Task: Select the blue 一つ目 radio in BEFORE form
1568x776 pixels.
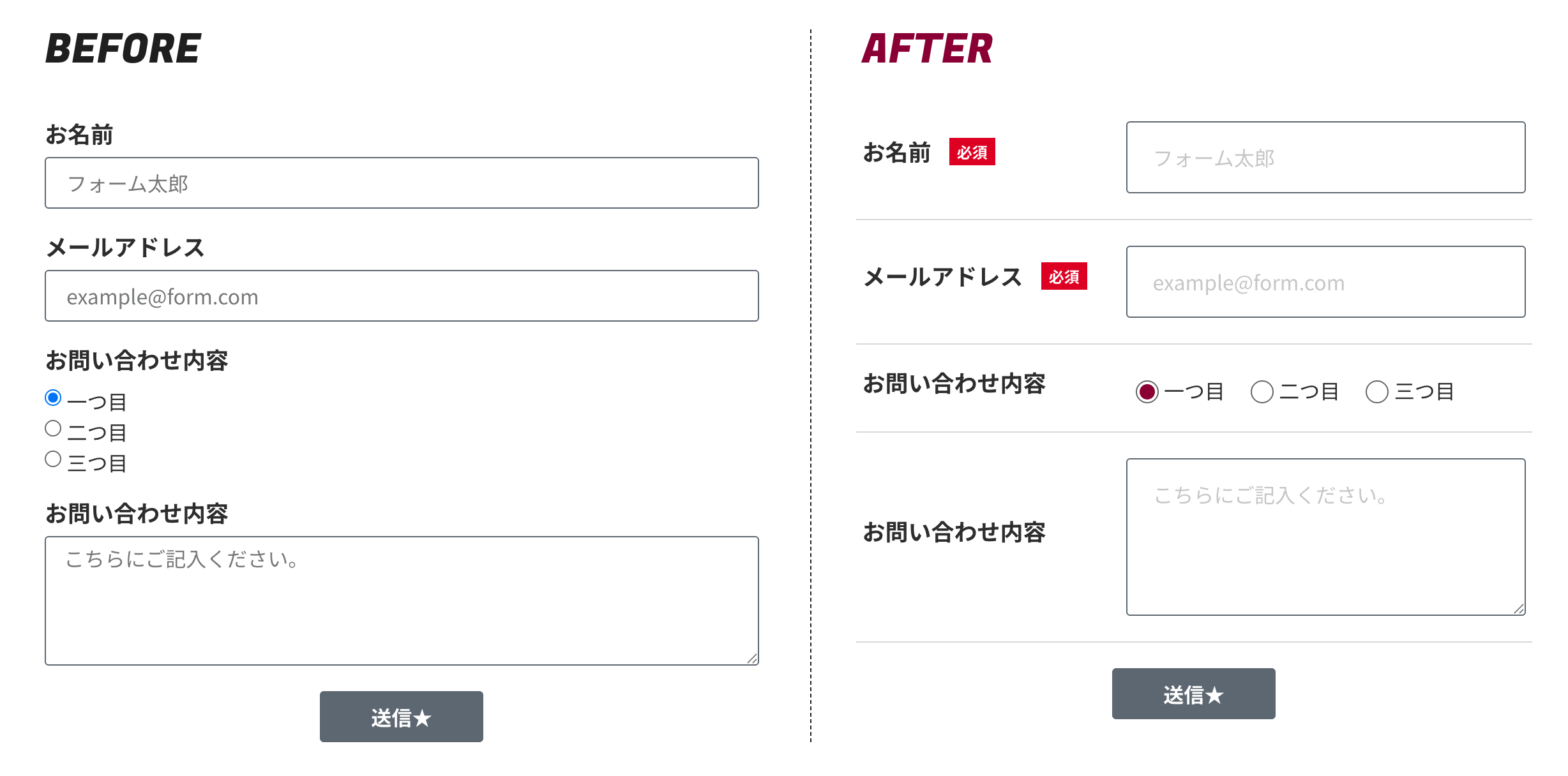Action: click(x=54, y=398)
